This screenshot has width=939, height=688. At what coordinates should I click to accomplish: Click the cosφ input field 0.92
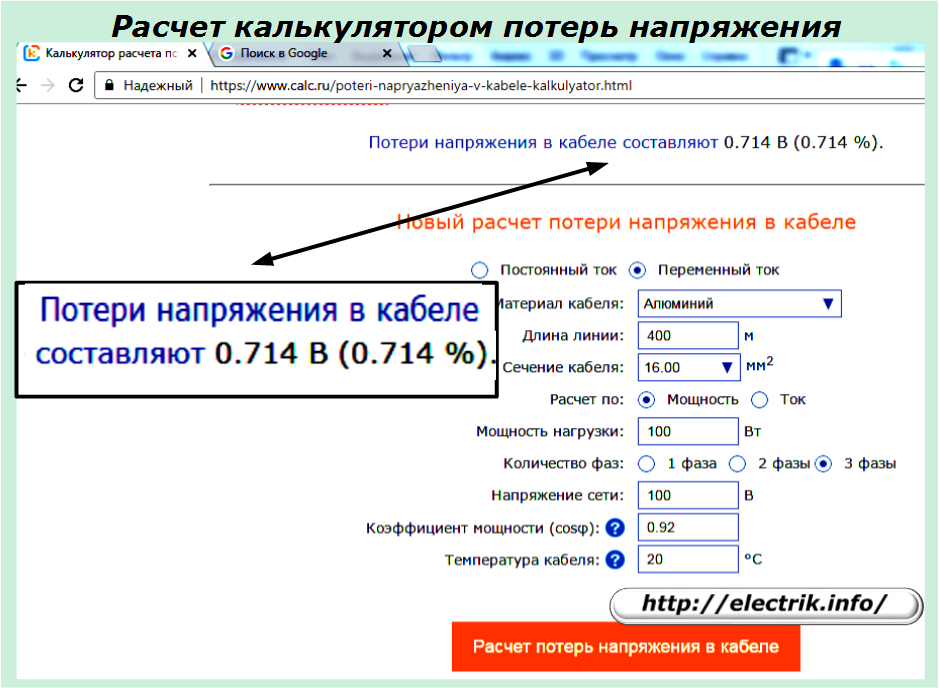point(687,527)
